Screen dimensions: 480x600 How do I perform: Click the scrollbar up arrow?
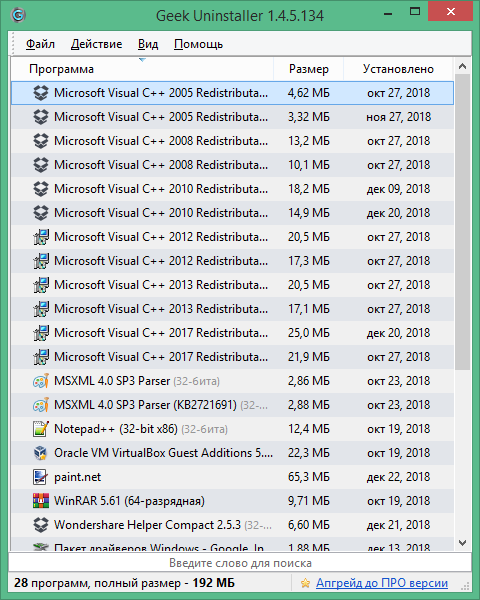coord(462,66)
